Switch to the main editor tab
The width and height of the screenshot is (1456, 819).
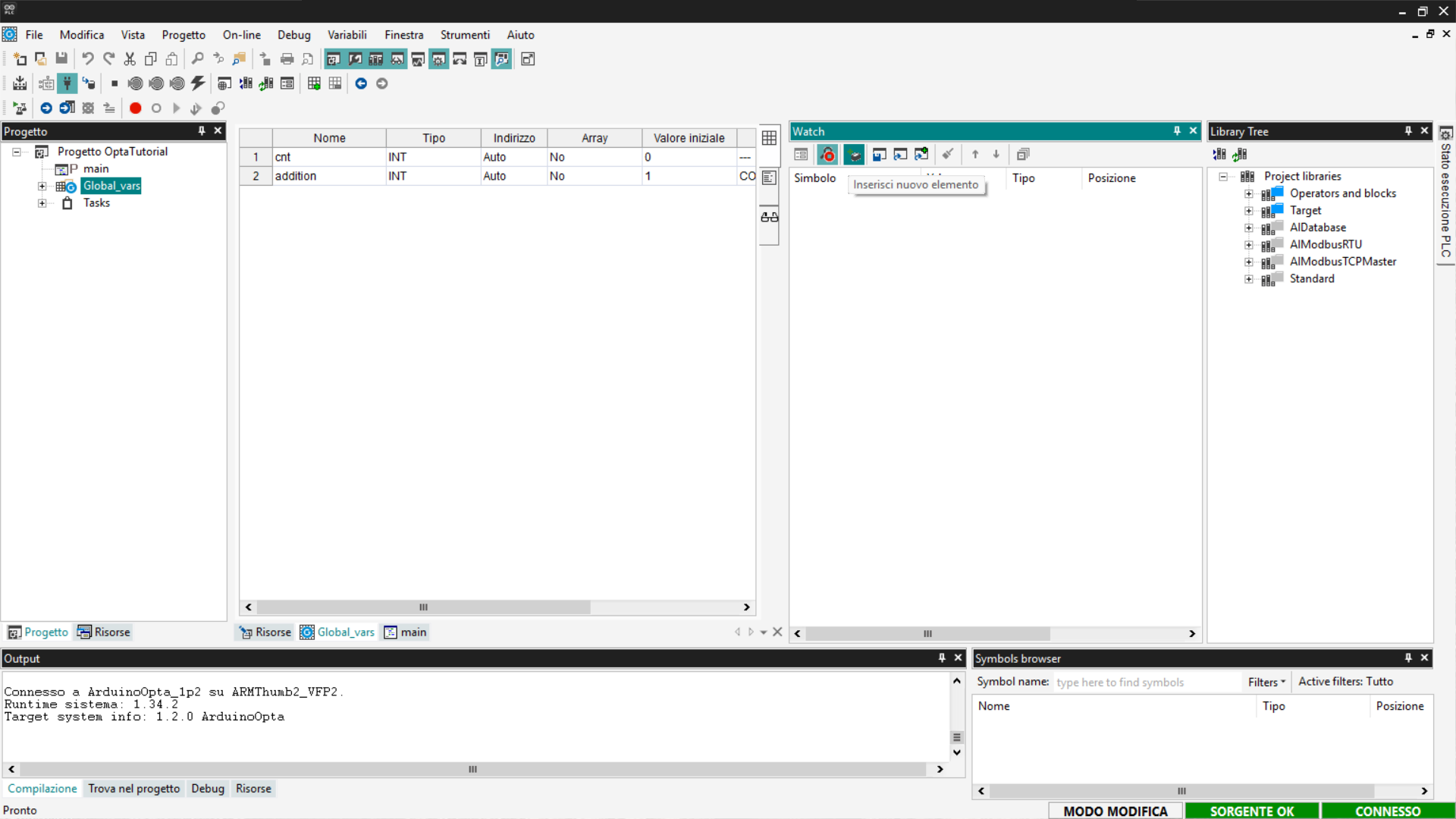(x=406, y=632)
